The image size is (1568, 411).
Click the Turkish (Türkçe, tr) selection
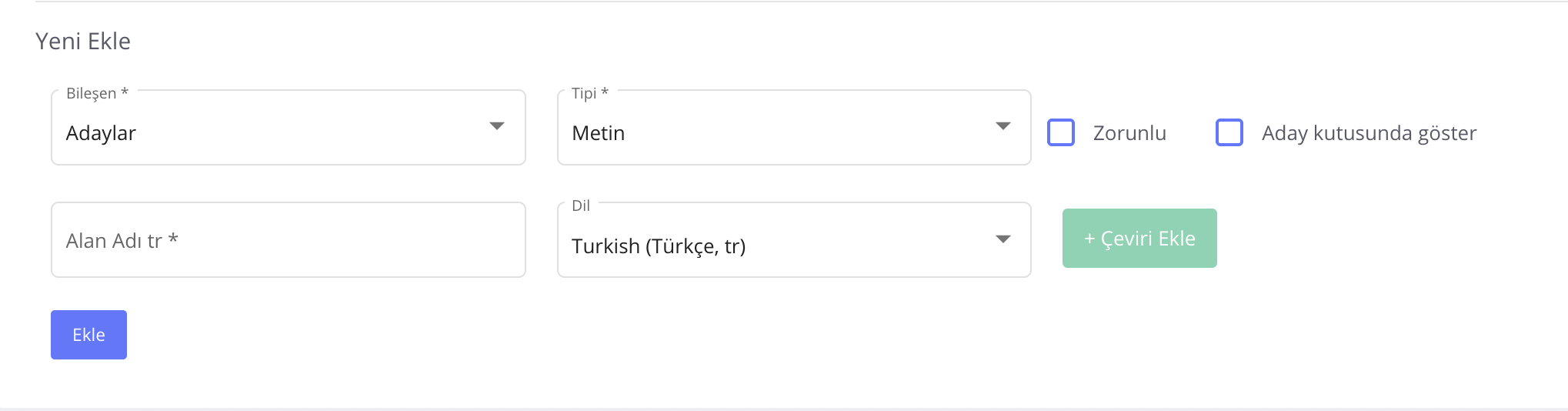pyautogui.click(x=659, y=246)
